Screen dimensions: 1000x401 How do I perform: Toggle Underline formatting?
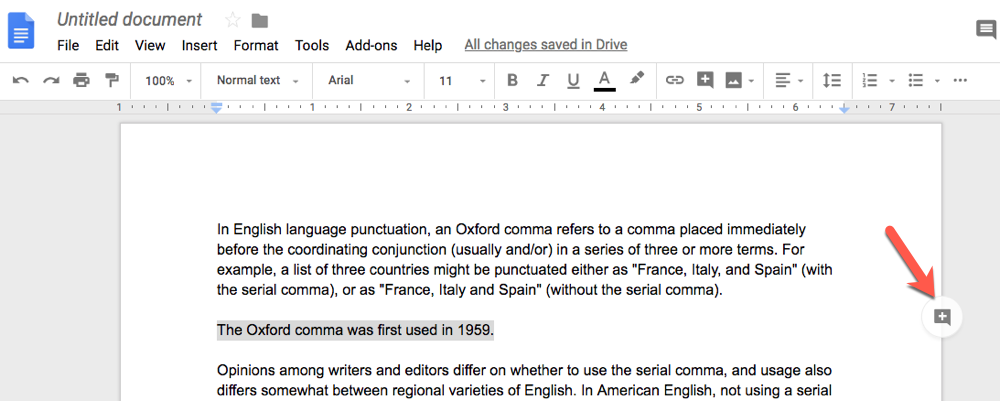[x=573, y=80]
